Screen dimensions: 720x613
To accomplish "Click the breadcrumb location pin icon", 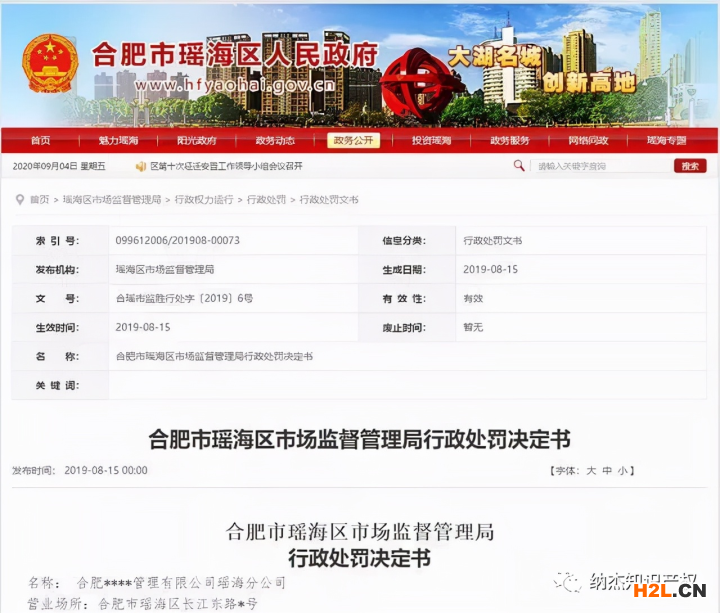I will 19,200.
